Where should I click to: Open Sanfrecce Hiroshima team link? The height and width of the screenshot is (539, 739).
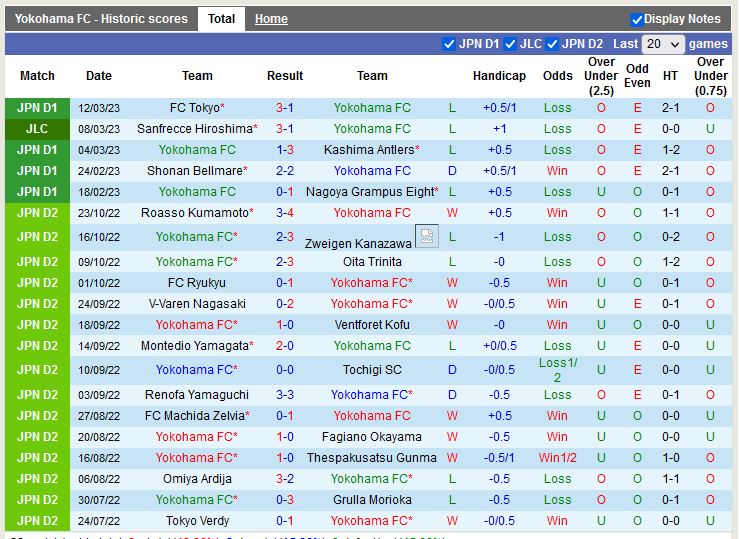tap(197, 129)
